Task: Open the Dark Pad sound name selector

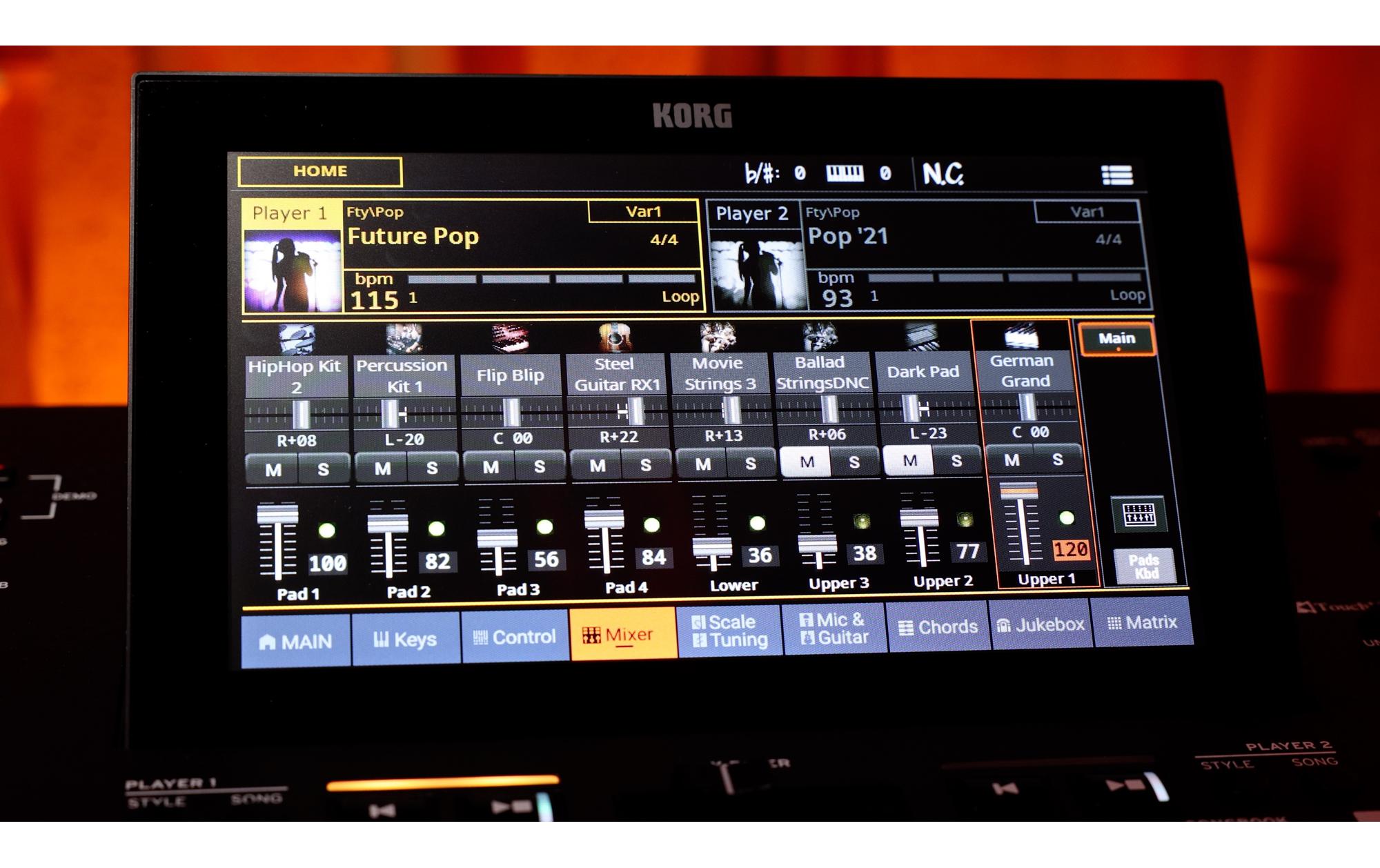Action: 923,372
